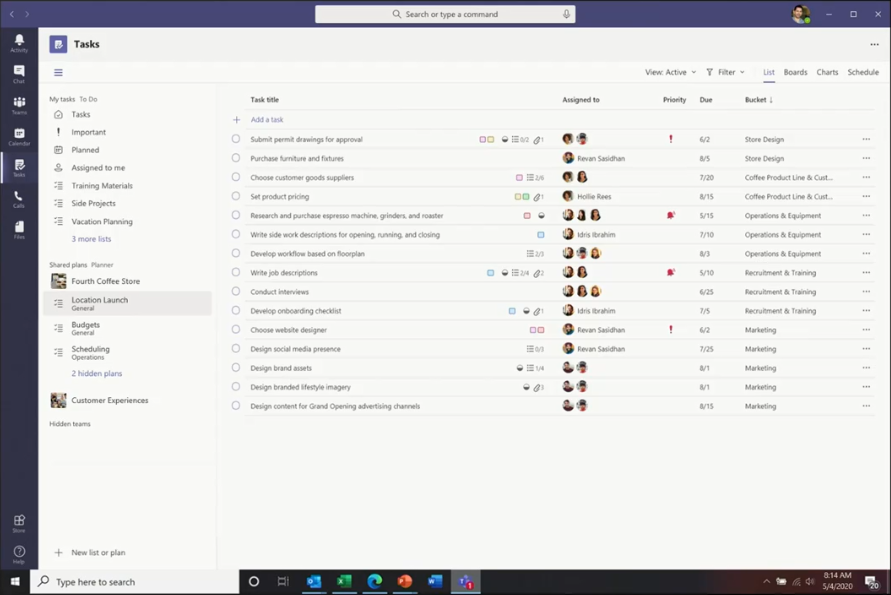Mark Submit permit drawings for approval complete
Image resolution: width=891 pixels, height=595 pixels.
click(x=236, y=139)
